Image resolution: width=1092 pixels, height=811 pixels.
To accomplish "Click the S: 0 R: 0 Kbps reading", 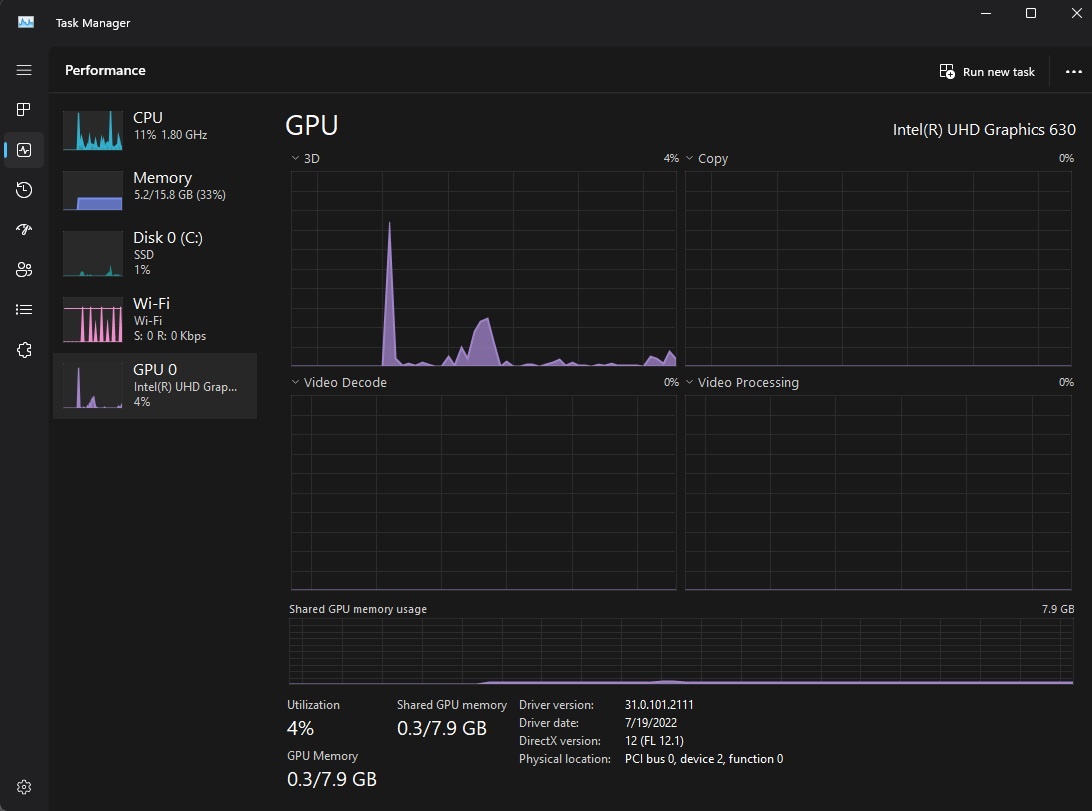I will 170,336.
